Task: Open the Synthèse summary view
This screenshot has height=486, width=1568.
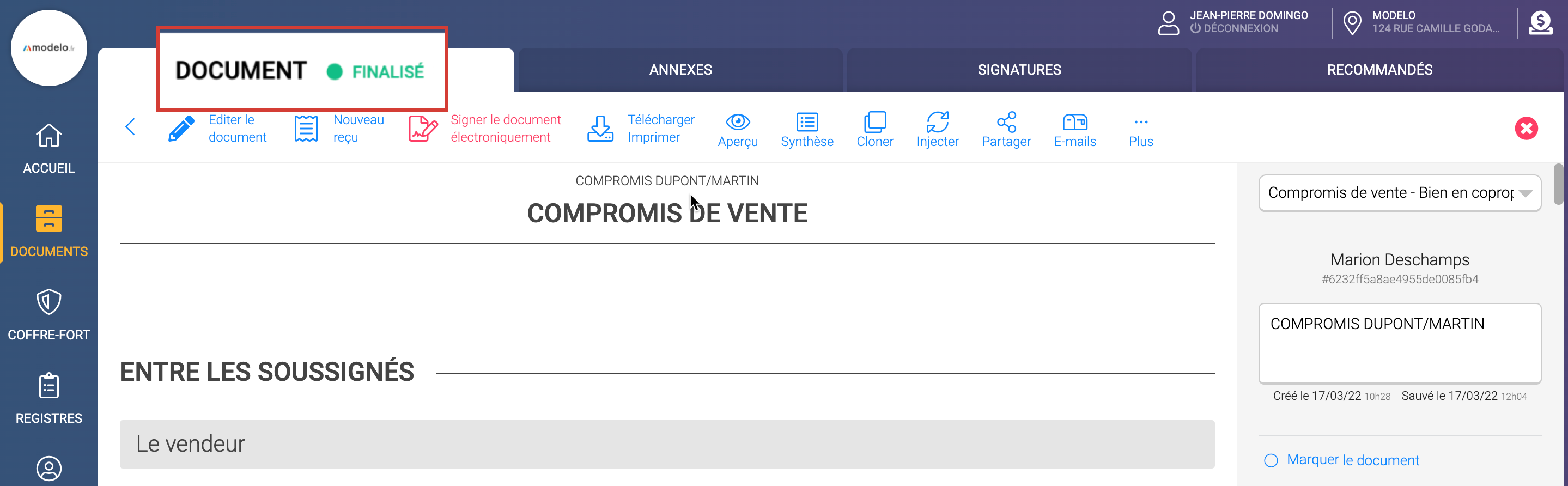Action: tap(806, 123)
